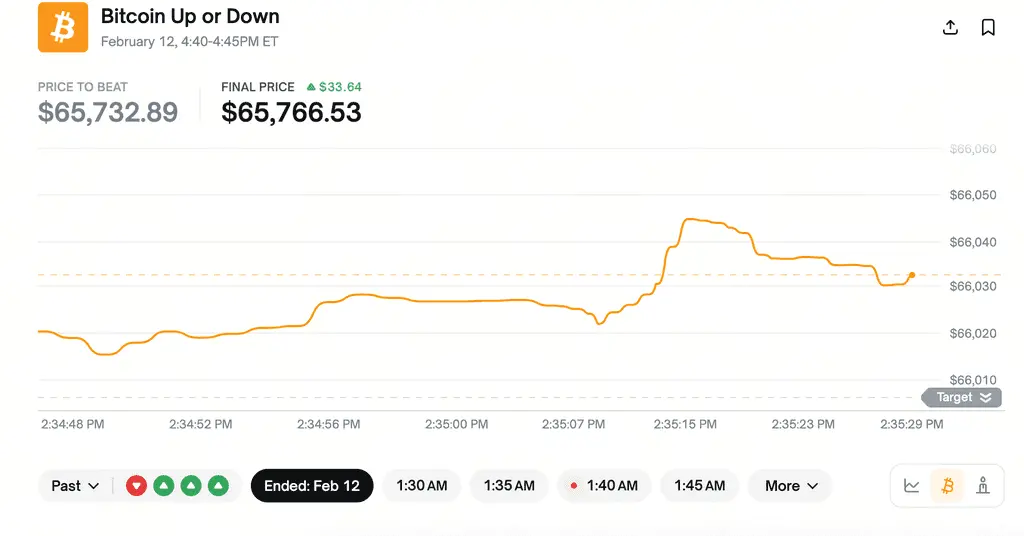Click the $65,766.53 final price

291,112
